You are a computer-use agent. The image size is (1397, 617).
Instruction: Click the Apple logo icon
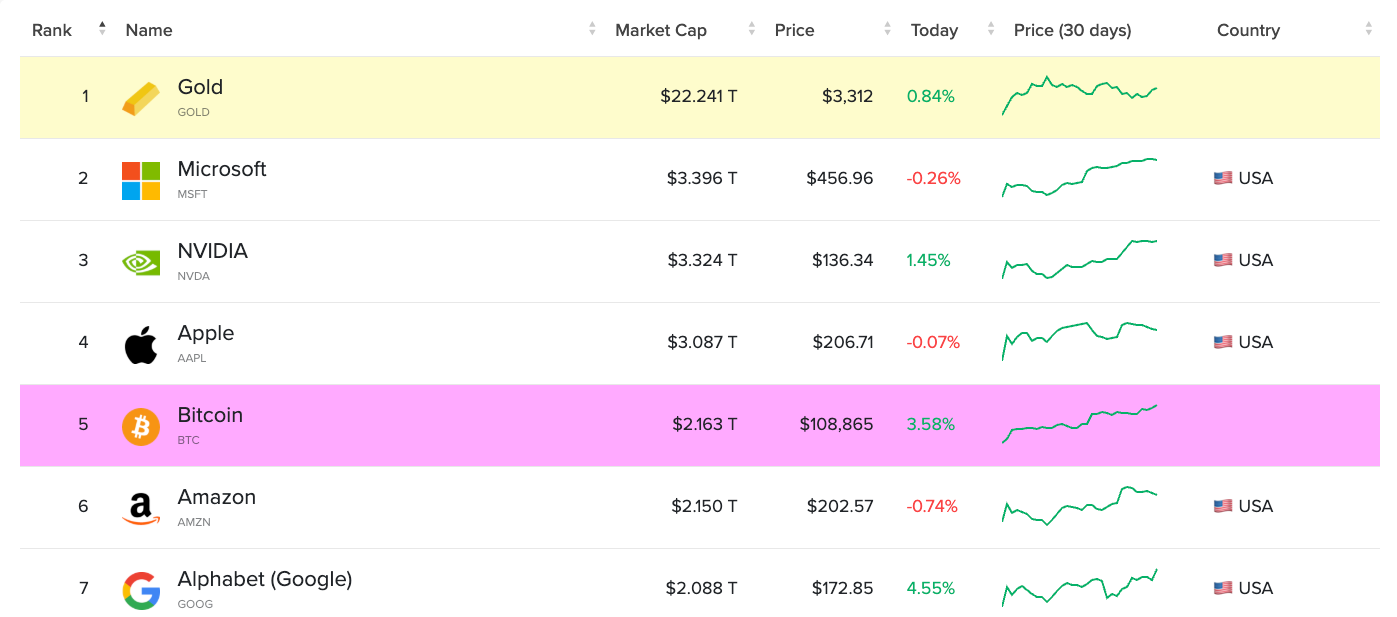click(x=141, y=342)
